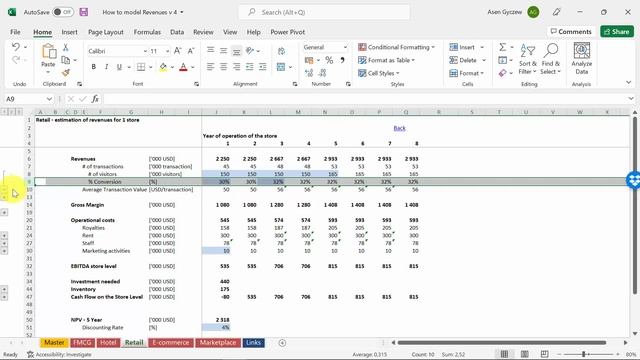Open the Master sheet tab
This screenshot has height=360, width=640.
click(54, 342)
